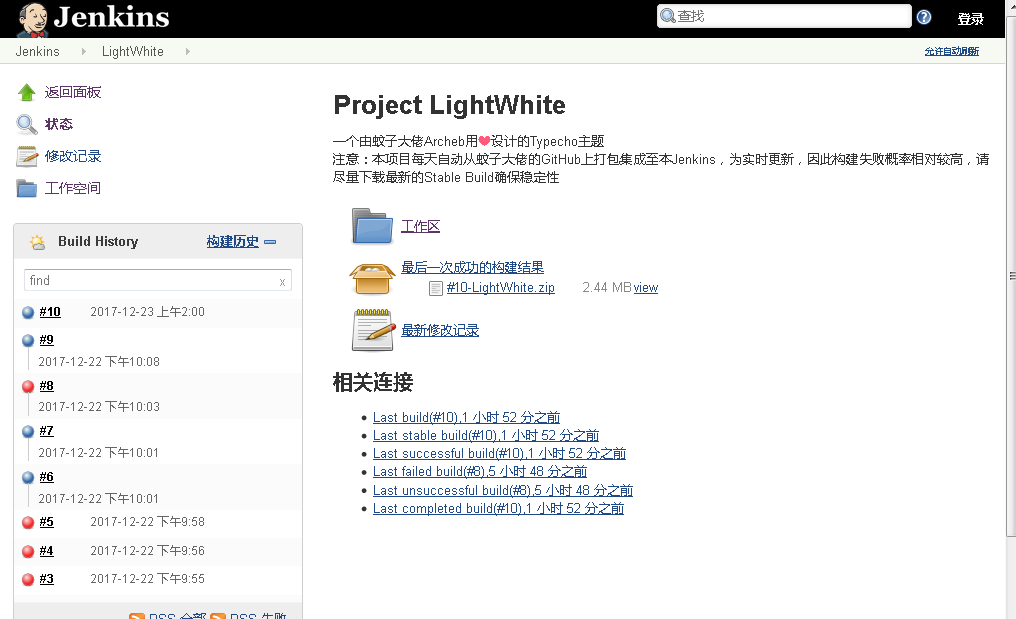Image resolution: width=1016 pixels, height=619 pixels.
Task: Open Last failed build(#8) link
Action: [479, 471]
